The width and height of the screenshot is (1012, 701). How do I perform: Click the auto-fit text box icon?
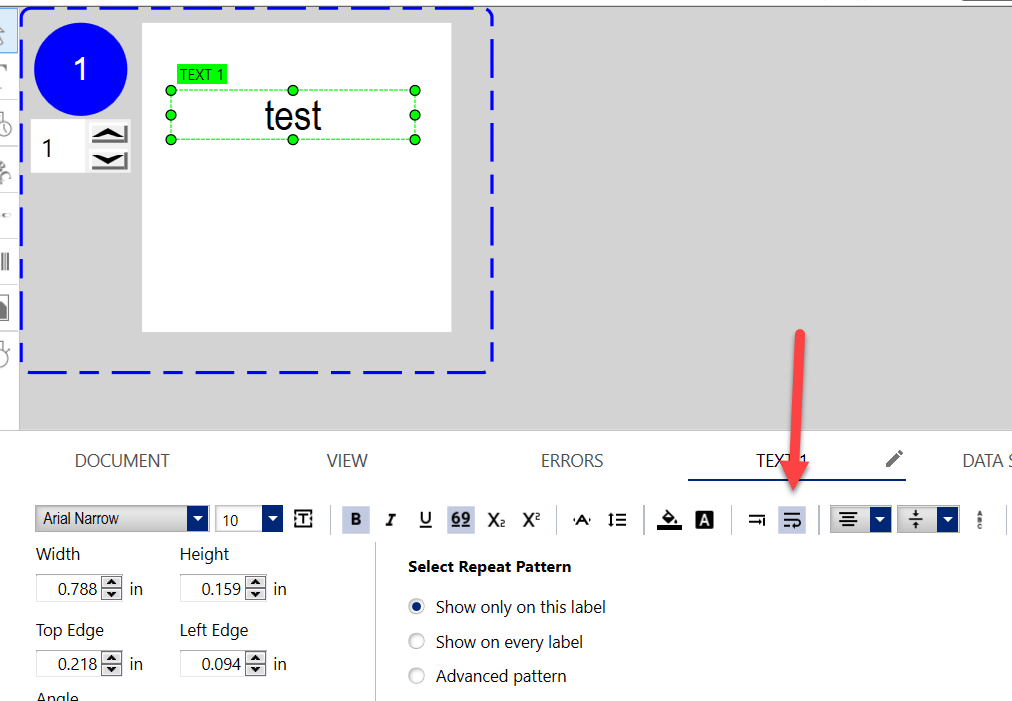pyautogui.click(x=304, y=519)
